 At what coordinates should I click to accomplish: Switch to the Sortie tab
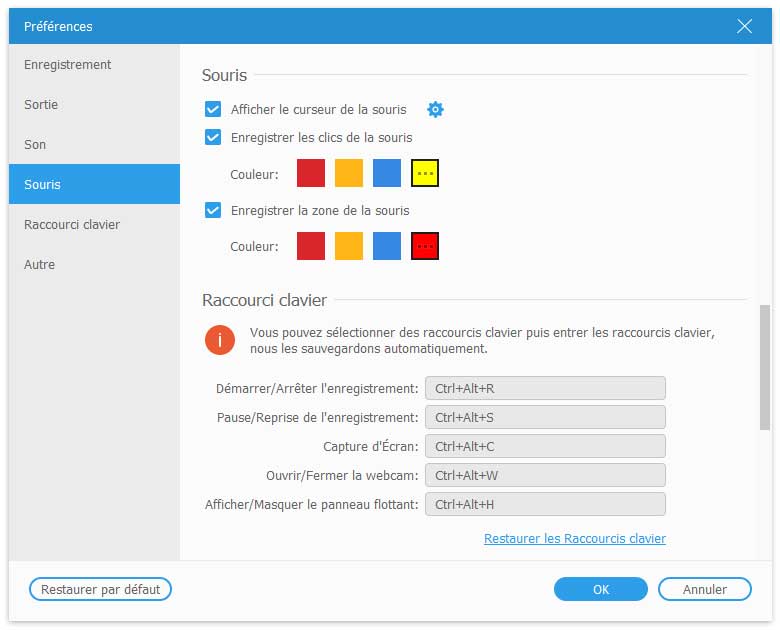click(x=42, y=105)
